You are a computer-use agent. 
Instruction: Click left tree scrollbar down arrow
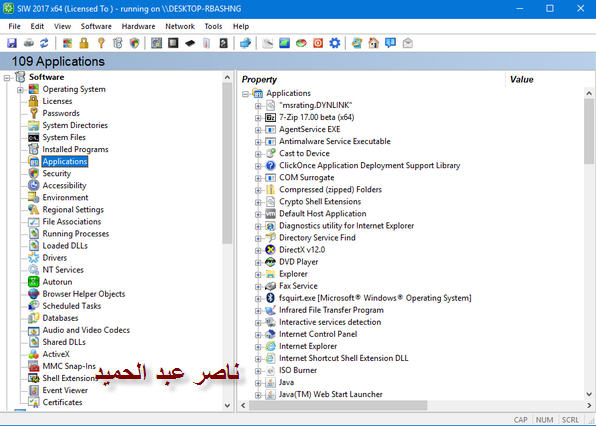pos(227,406)
